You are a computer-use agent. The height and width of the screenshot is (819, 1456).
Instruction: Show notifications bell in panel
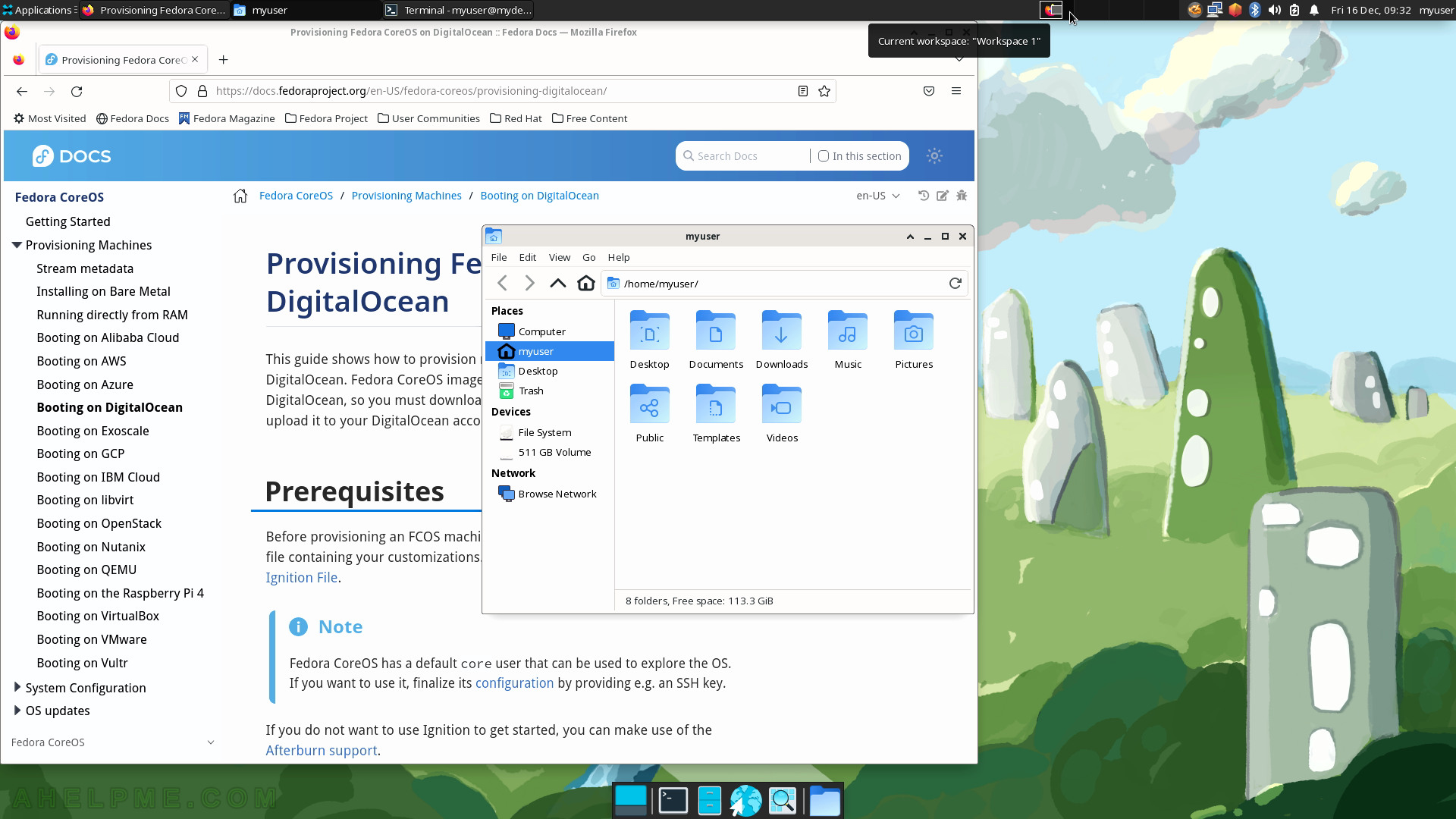click(x=1314, y=10)
